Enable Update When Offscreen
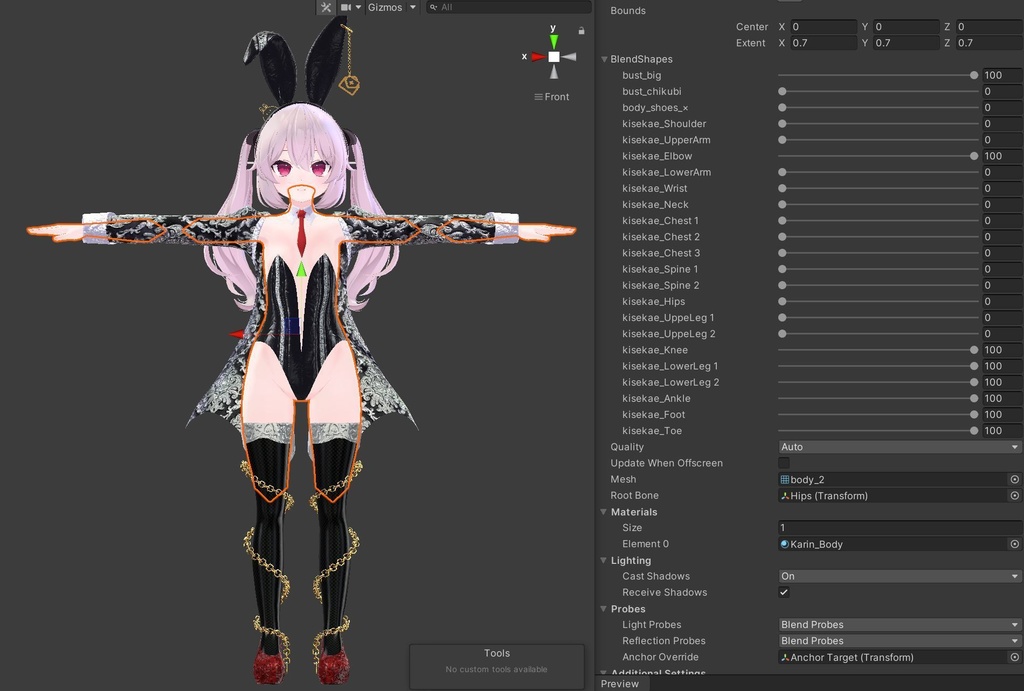Image resolution: width=1024 pixels, height=691 pixels. 782,462
